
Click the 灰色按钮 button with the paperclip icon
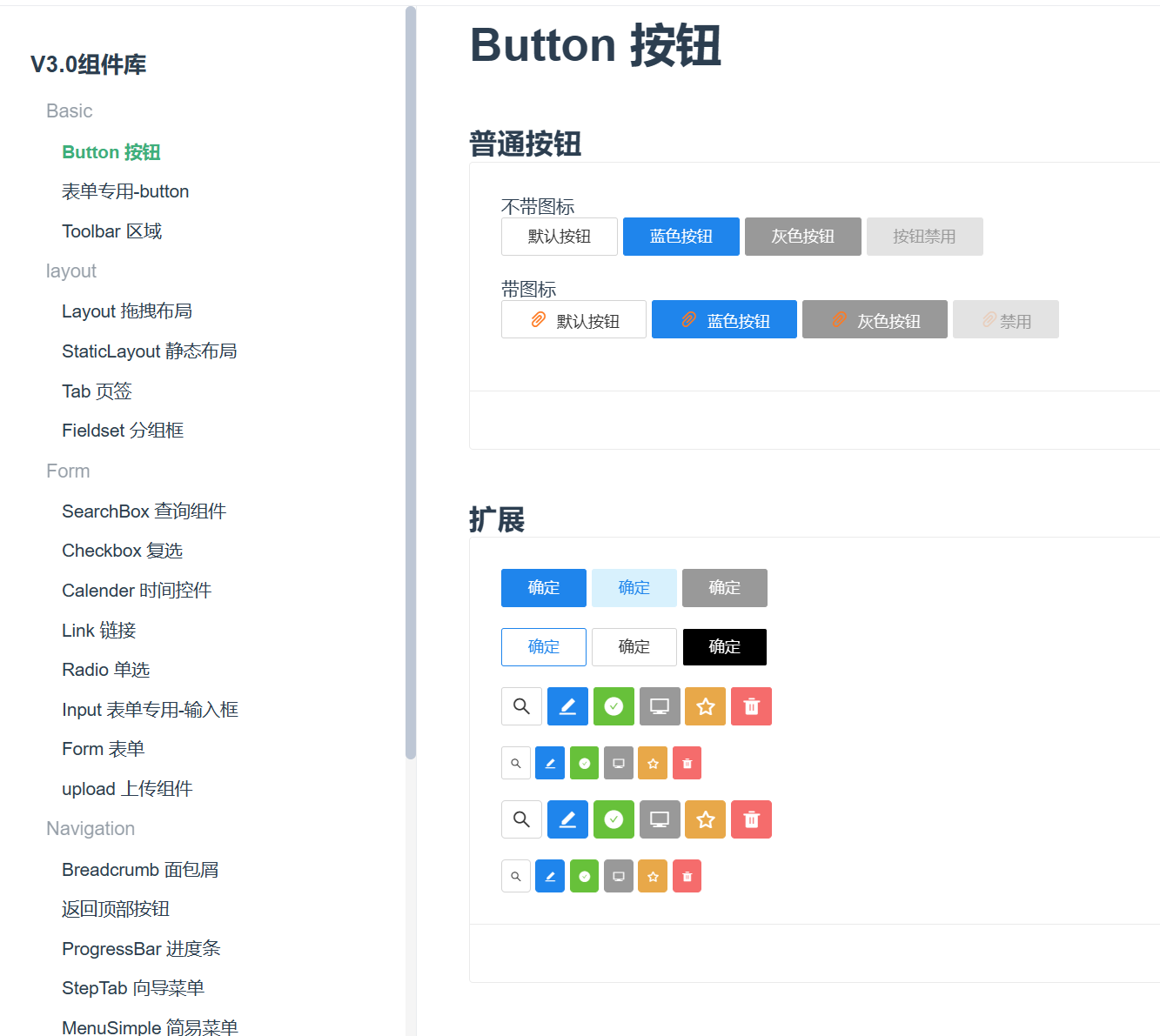(875, 319)
